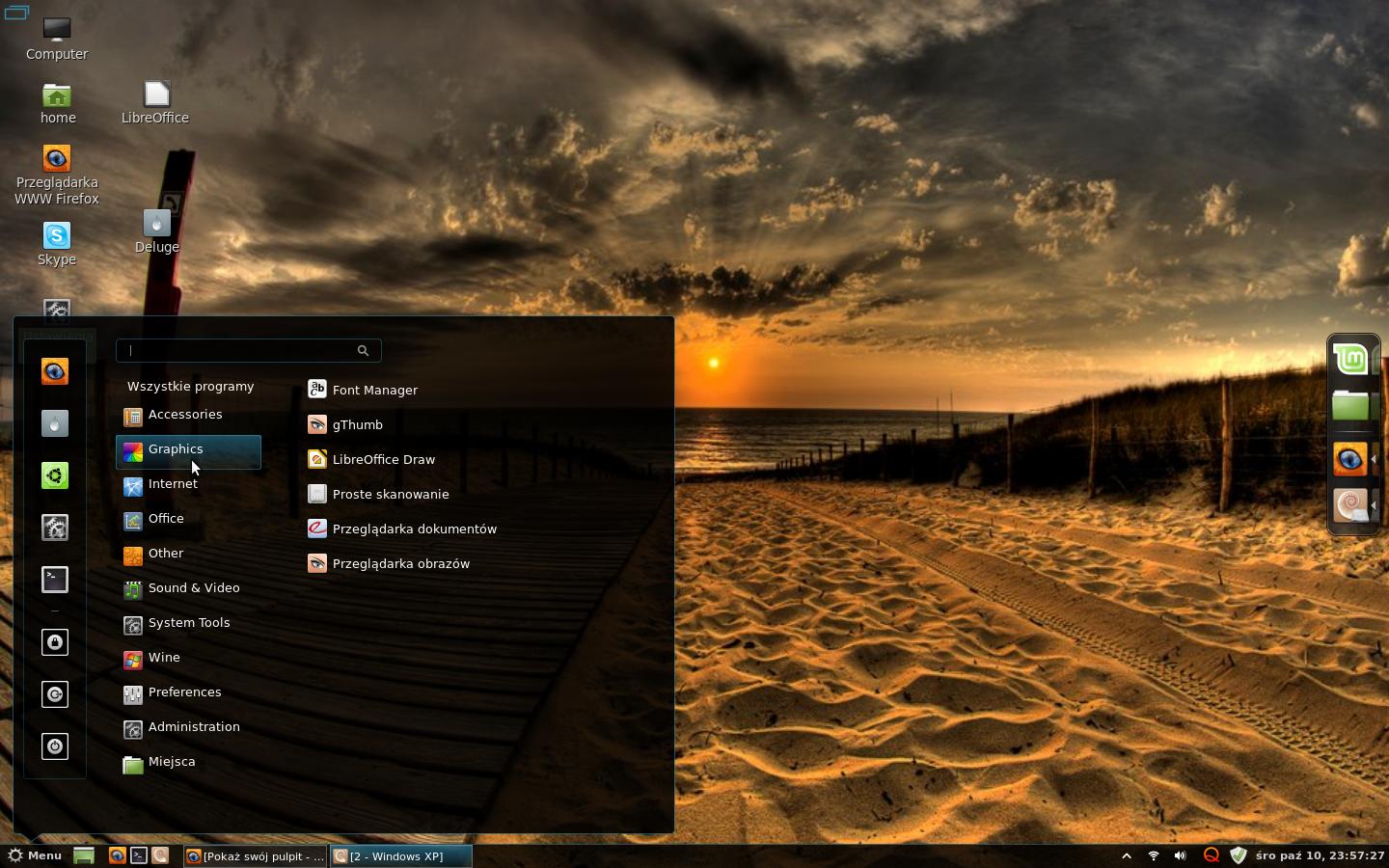Open Przeglądarka obrazów
The height and width of the screenshot is (868, 1389).
389,563
